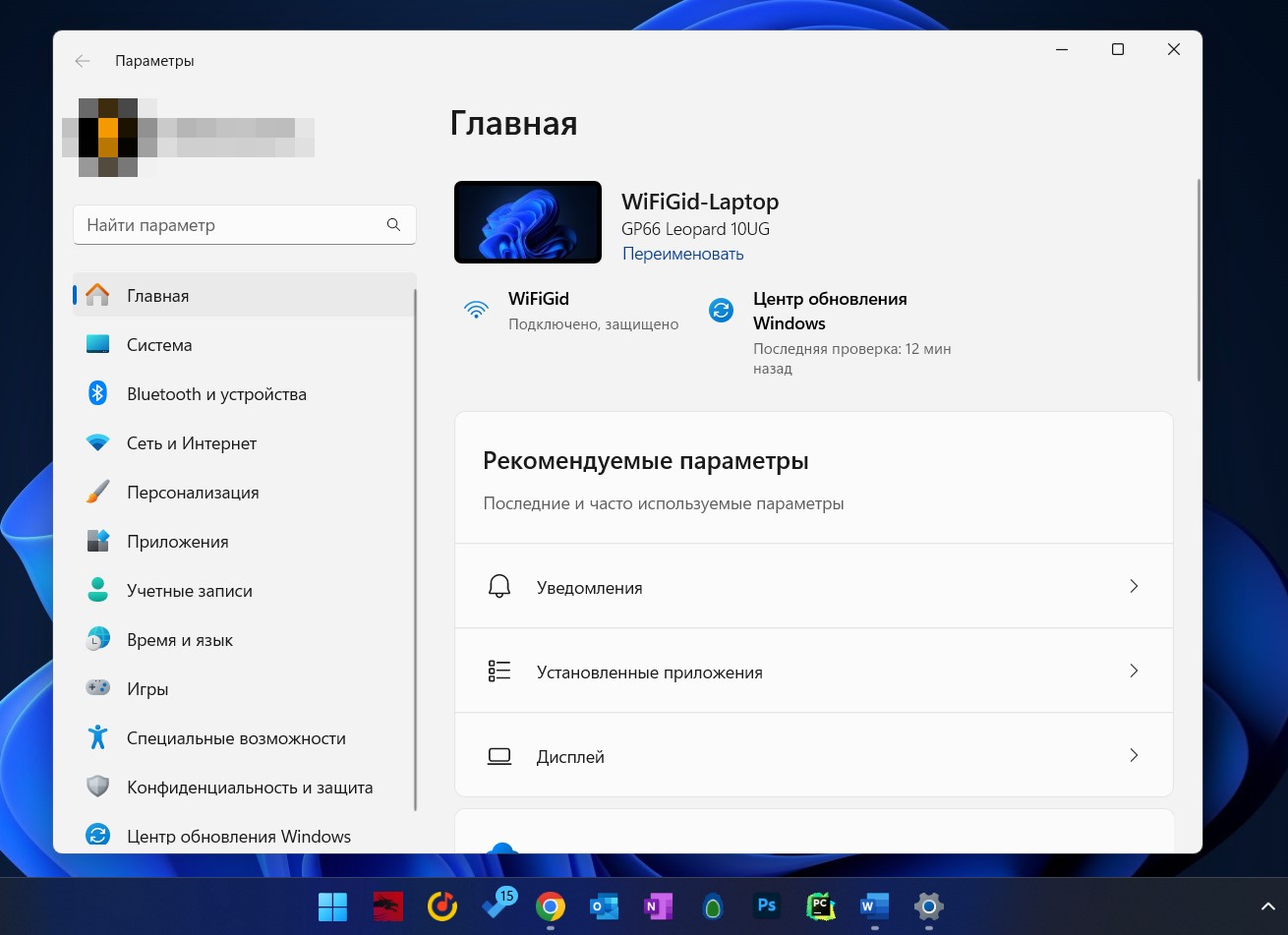Select Главная in the sidebar
This screenshot has width=1288, height=935.
(245, 295)
